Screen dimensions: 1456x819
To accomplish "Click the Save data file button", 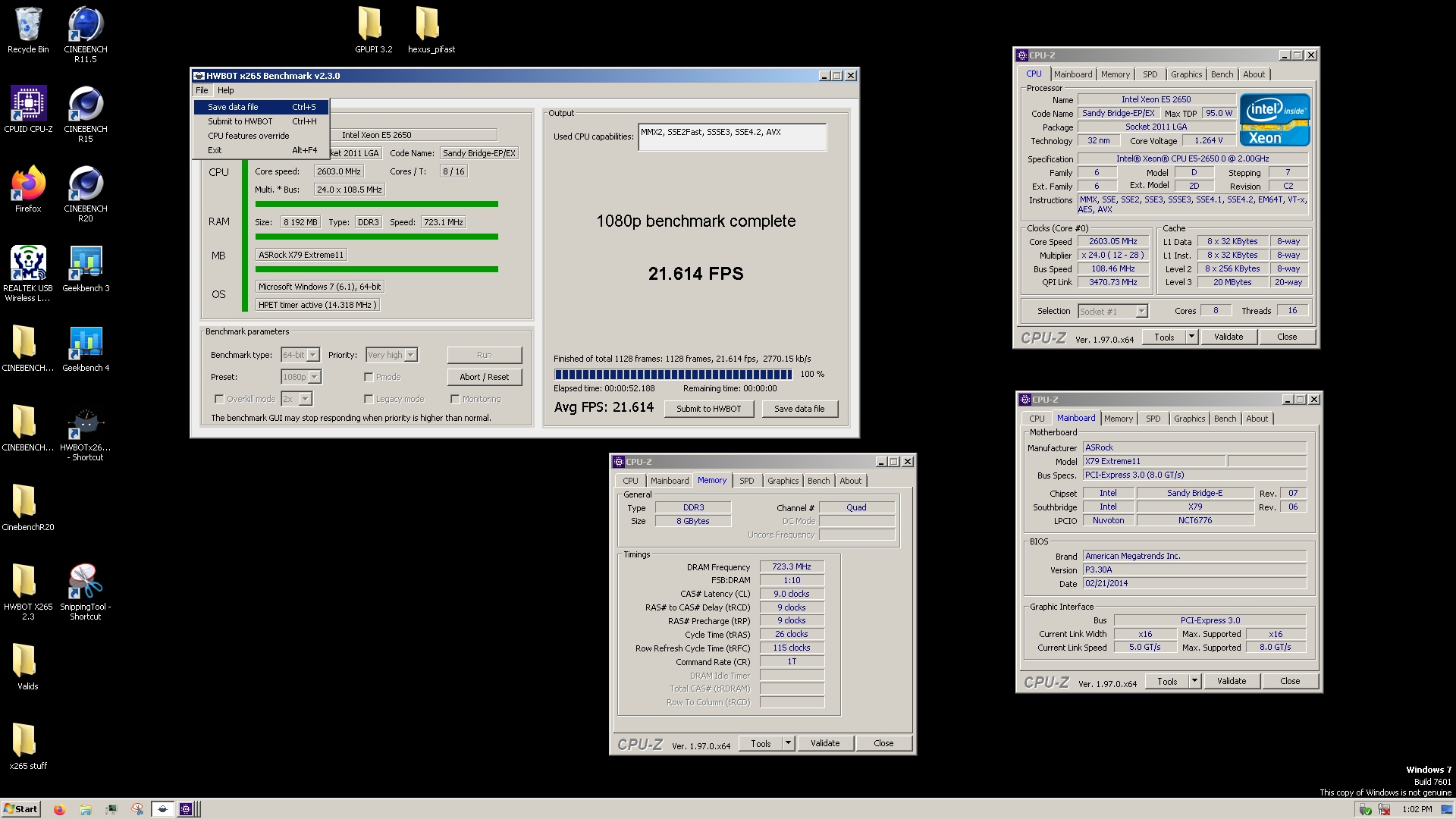I will click(799, 409).
